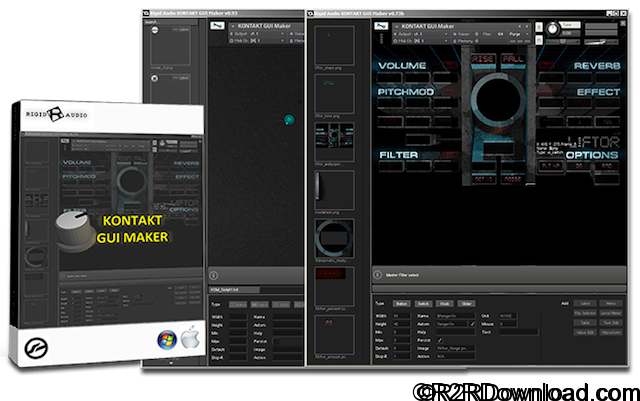Click the 00 option box under OPTIONS

[x=579, y=166]
